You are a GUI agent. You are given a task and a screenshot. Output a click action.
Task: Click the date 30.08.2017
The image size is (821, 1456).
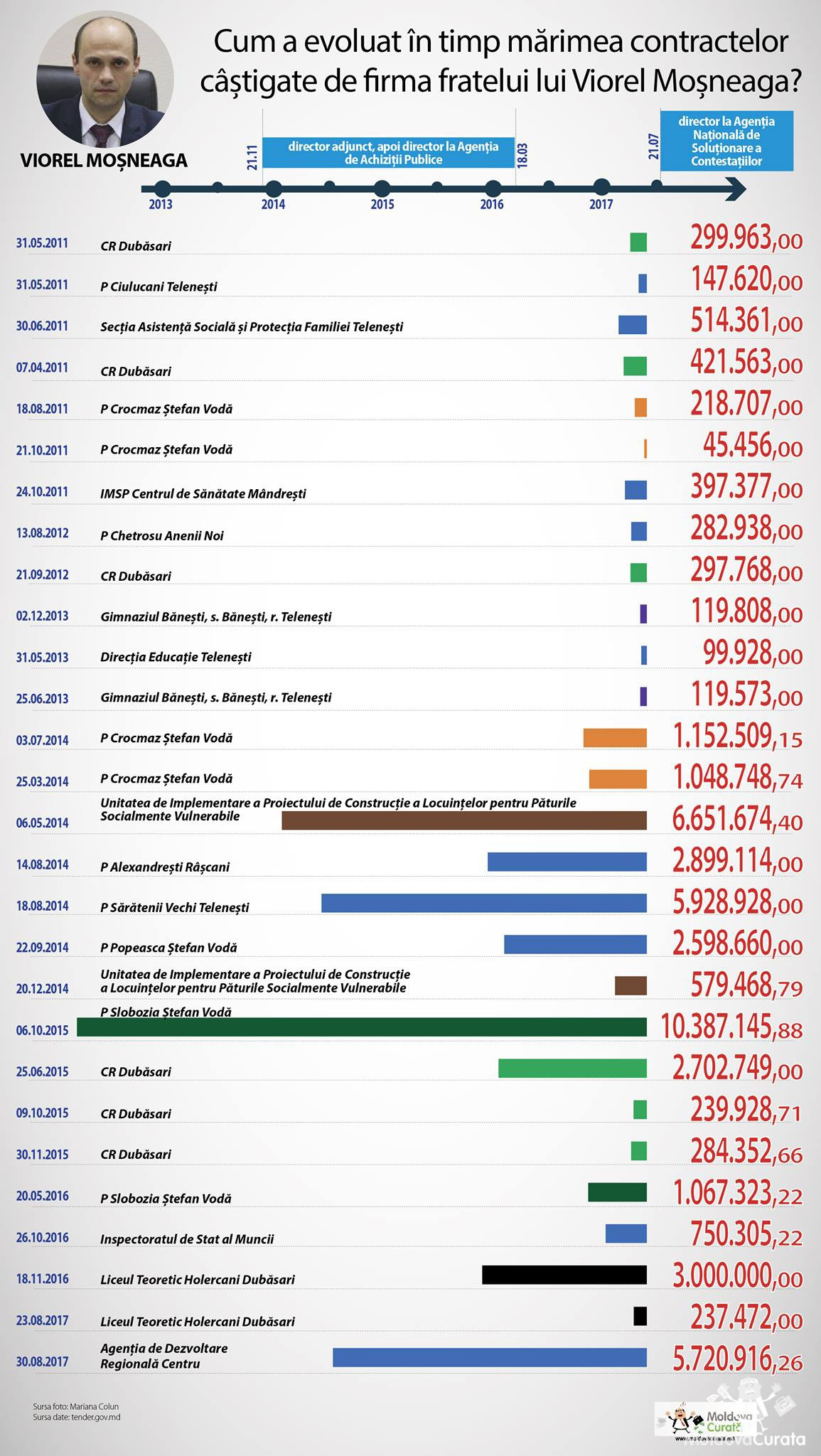point(43,1361)
